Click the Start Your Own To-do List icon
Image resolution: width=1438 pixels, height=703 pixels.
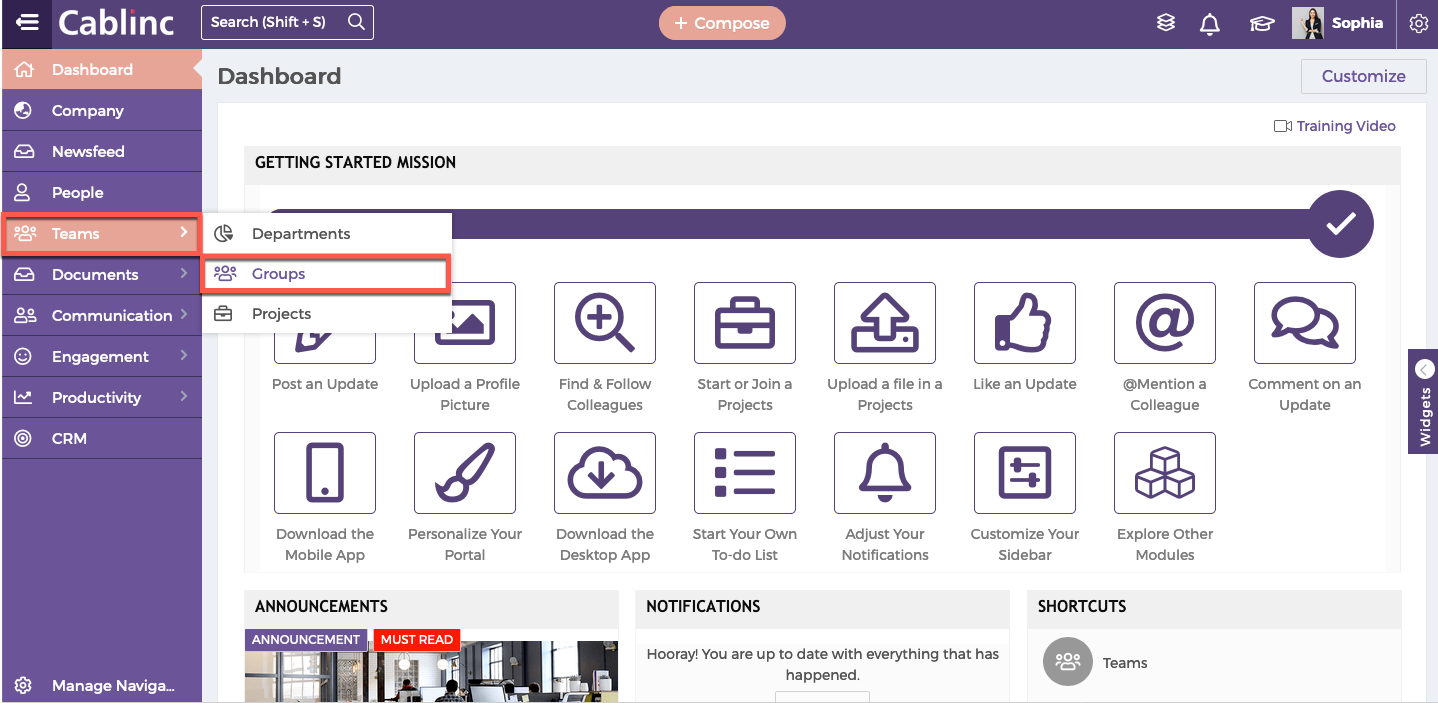point(745,473)
